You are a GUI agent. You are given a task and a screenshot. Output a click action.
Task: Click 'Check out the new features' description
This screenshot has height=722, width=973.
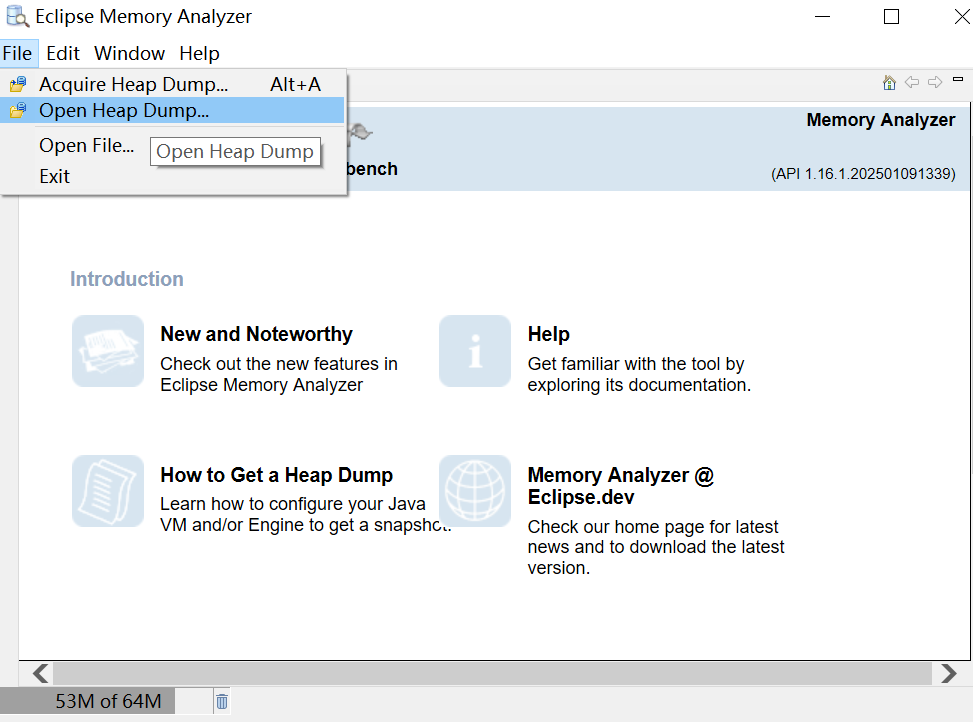[279, 374]
